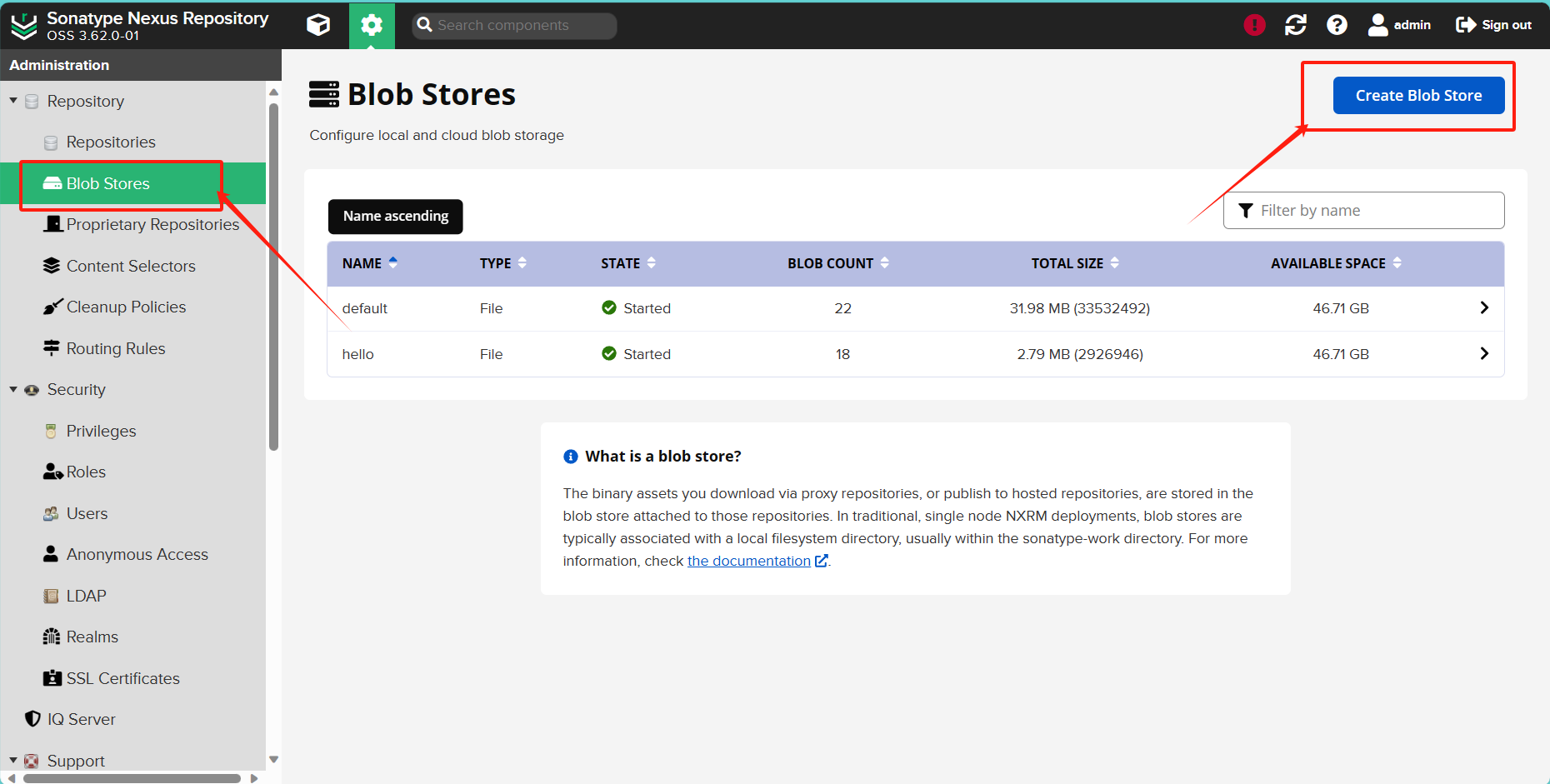Screen dimensions: 1550x784
Task: Sort by AVAILABLE SPACE column
Action: point(1336,263)
